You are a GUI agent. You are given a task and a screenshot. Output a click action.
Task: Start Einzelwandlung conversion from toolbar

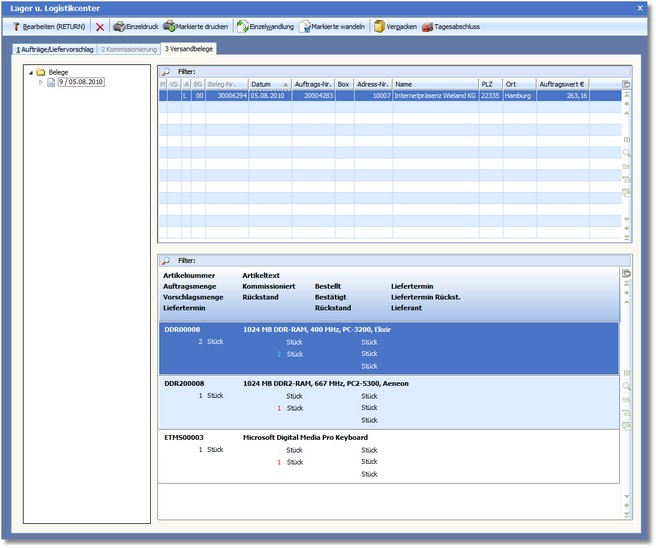click(x=264, y=27)
